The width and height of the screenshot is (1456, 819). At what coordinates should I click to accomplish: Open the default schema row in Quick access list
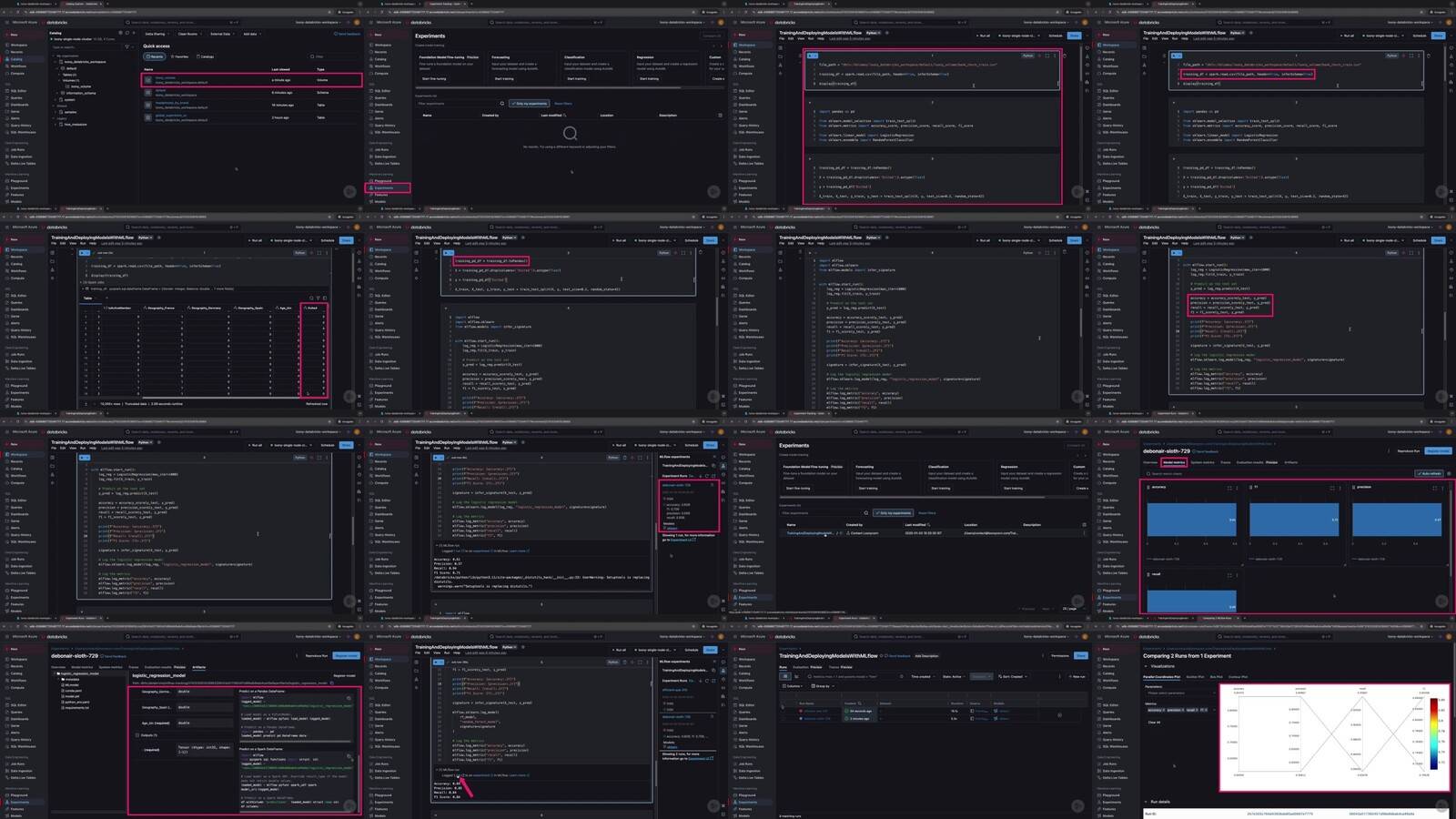coord(251,93)
